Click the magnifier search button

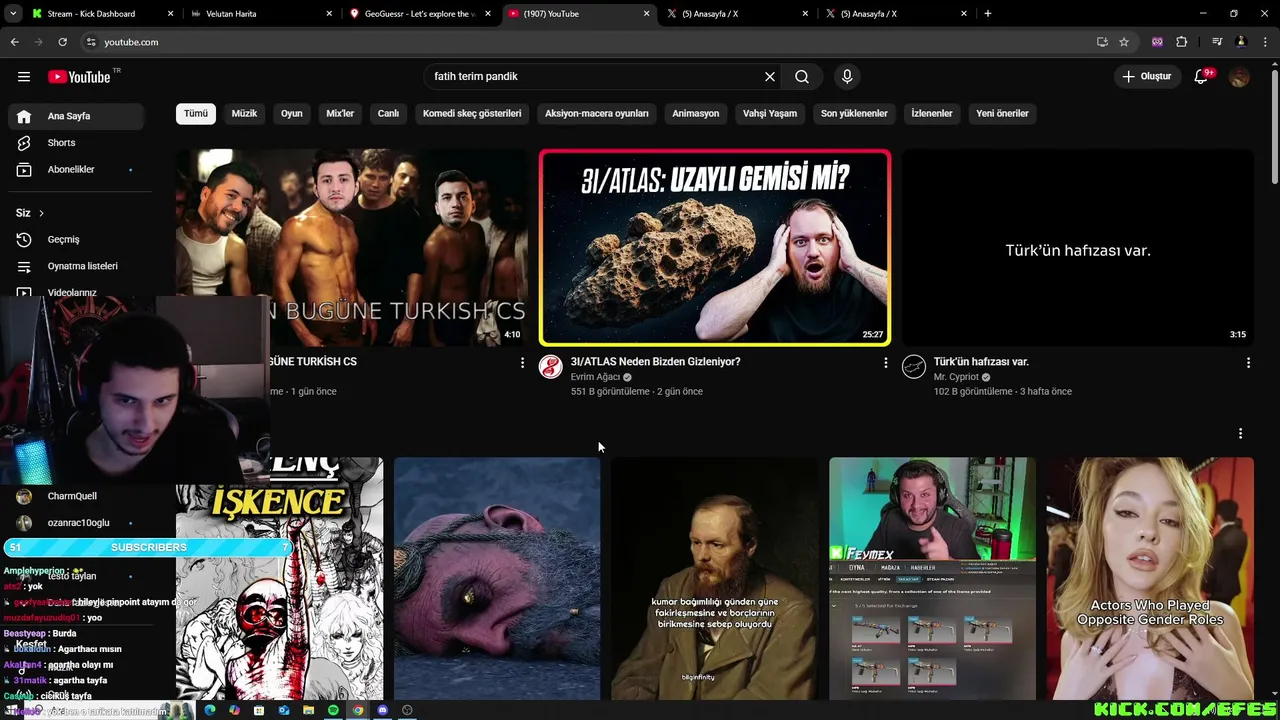(x=802, y=77)
